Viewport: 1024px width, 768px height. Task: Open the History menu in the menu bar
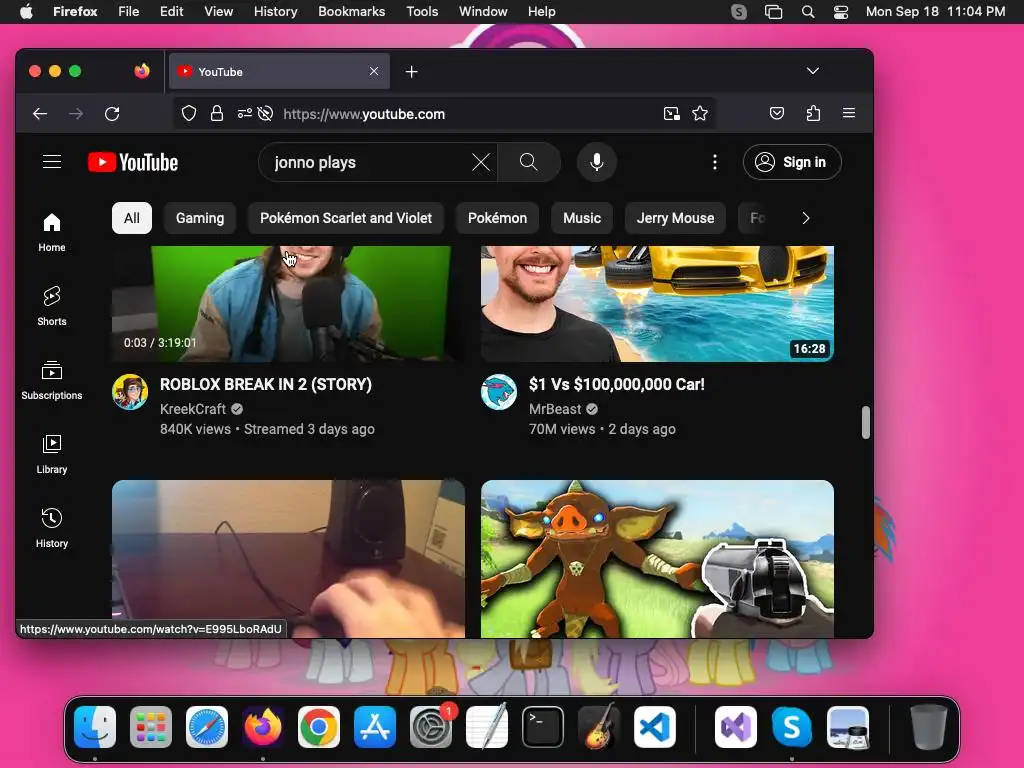[275, 12]
